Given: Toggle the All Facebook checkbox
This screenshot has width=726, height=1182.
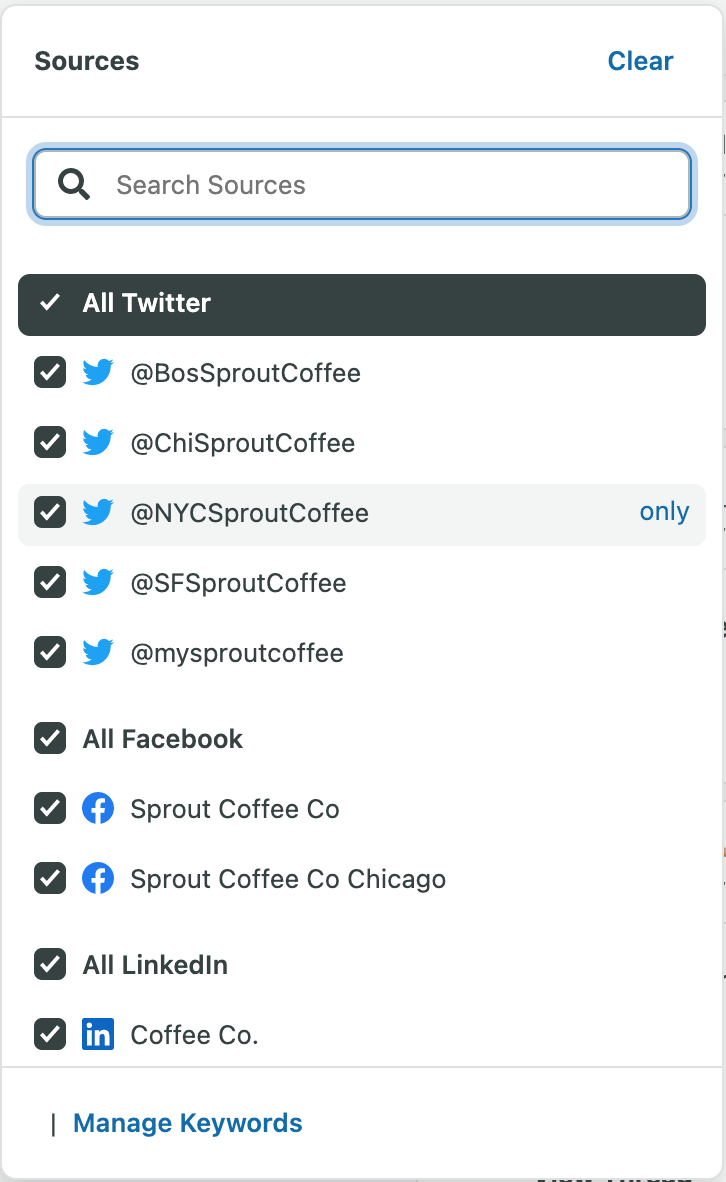Looking at the screenshot, I should pos(50,739).
